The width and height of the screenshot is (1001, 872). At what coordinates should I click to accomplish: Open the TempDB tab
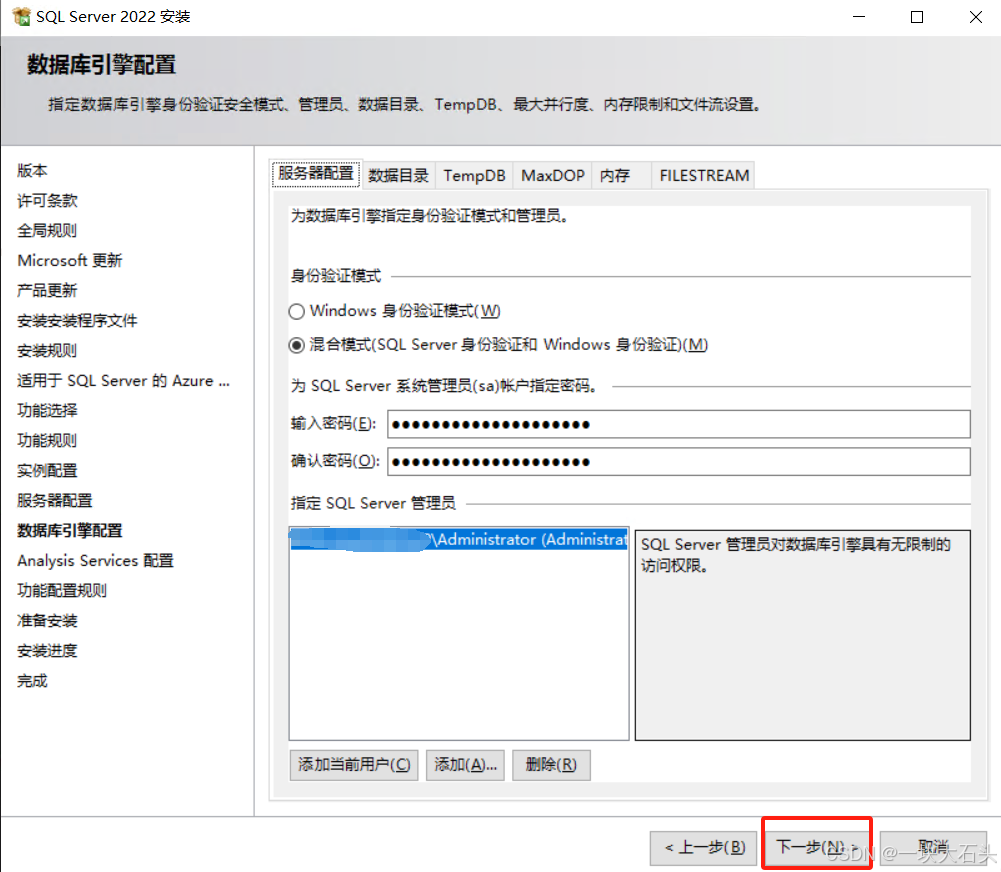tap(474, 176)
